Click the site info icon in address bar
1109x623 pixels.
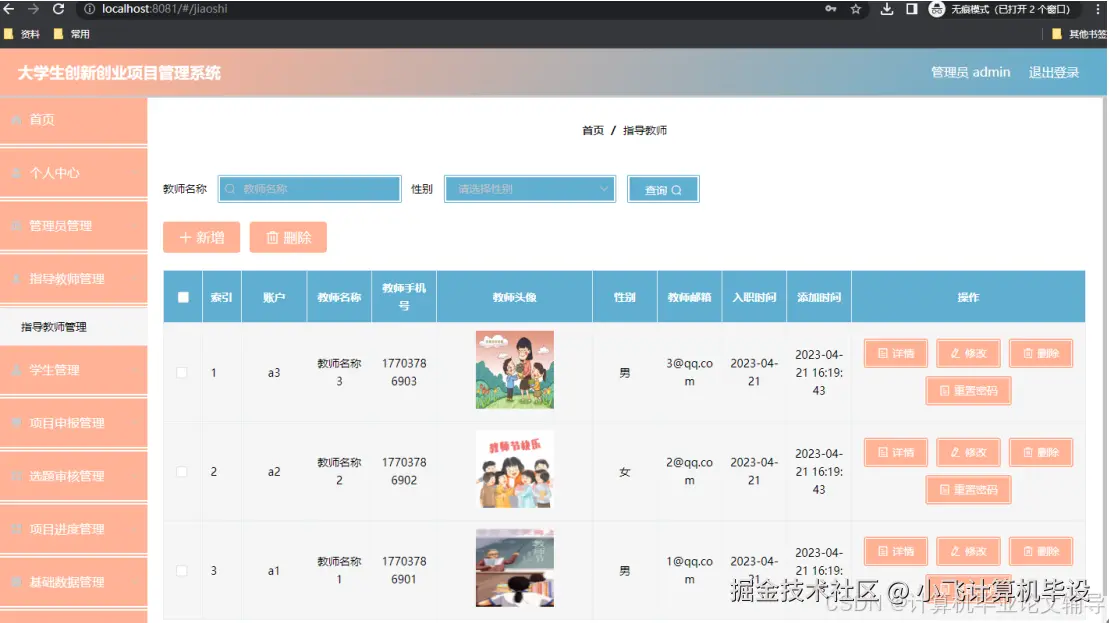tap(90, 9)
